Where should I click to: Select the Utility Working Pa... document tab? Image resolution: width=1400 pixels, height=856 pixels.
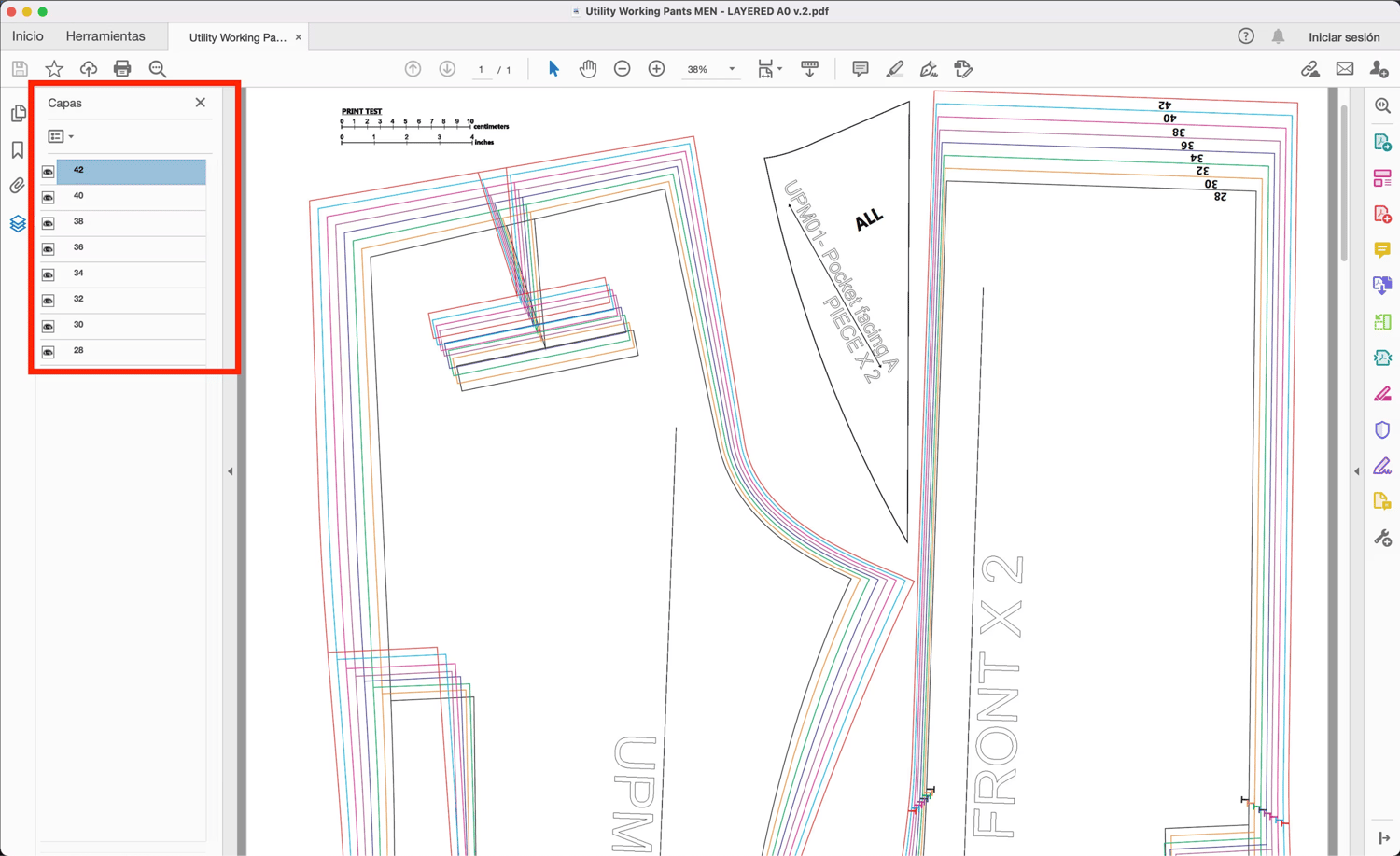click(237, 37)
